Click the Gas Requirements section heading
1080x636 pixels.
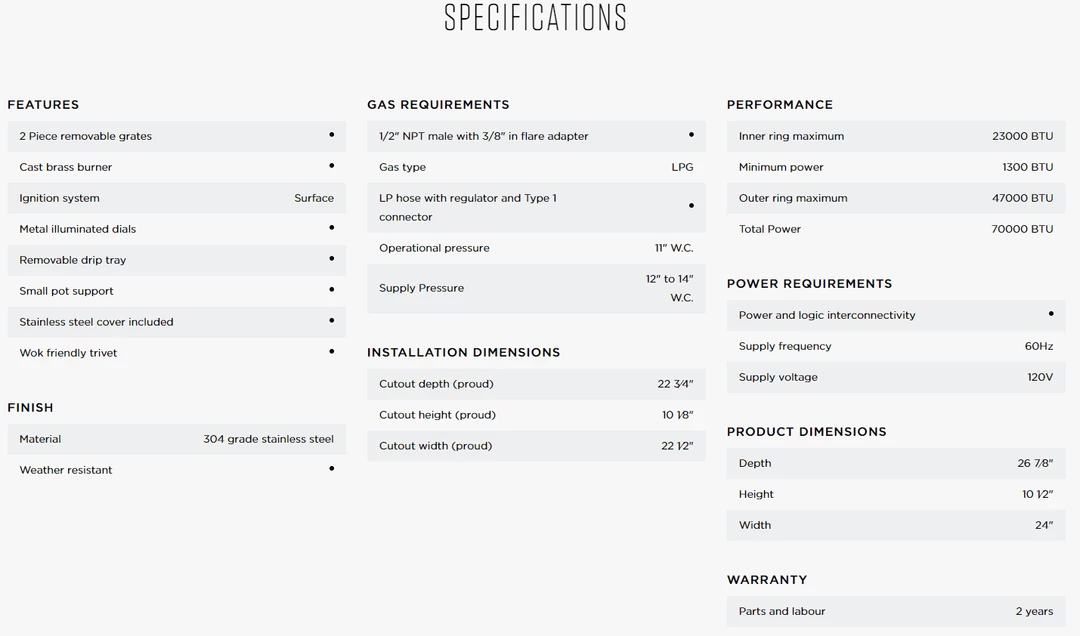coord(438,104)
